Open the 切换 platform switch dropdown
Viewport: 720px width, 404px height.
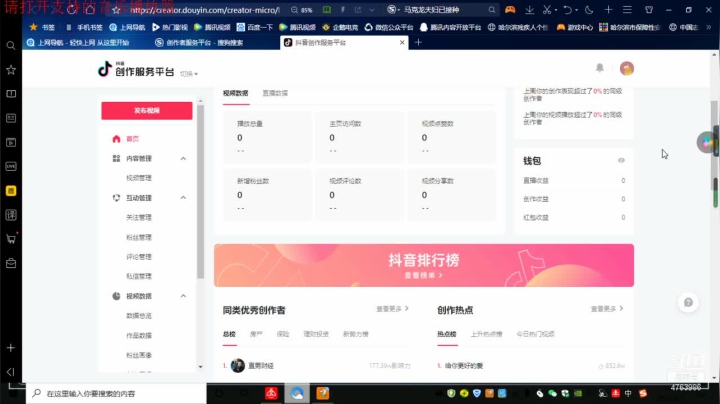click(189, 73)
